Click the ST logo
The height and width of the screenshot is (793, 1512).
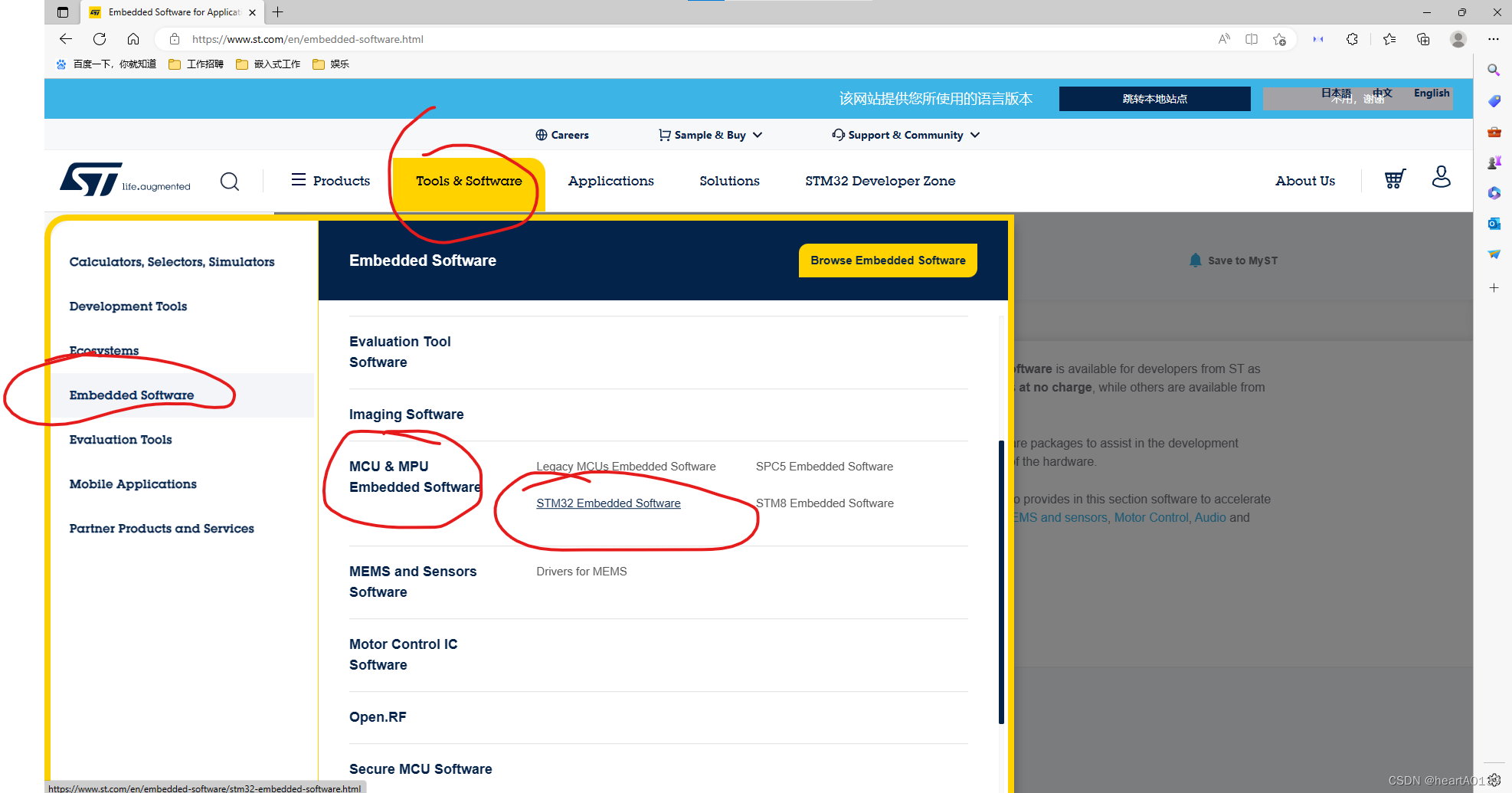pyautogui.click(x=125, y=179)
